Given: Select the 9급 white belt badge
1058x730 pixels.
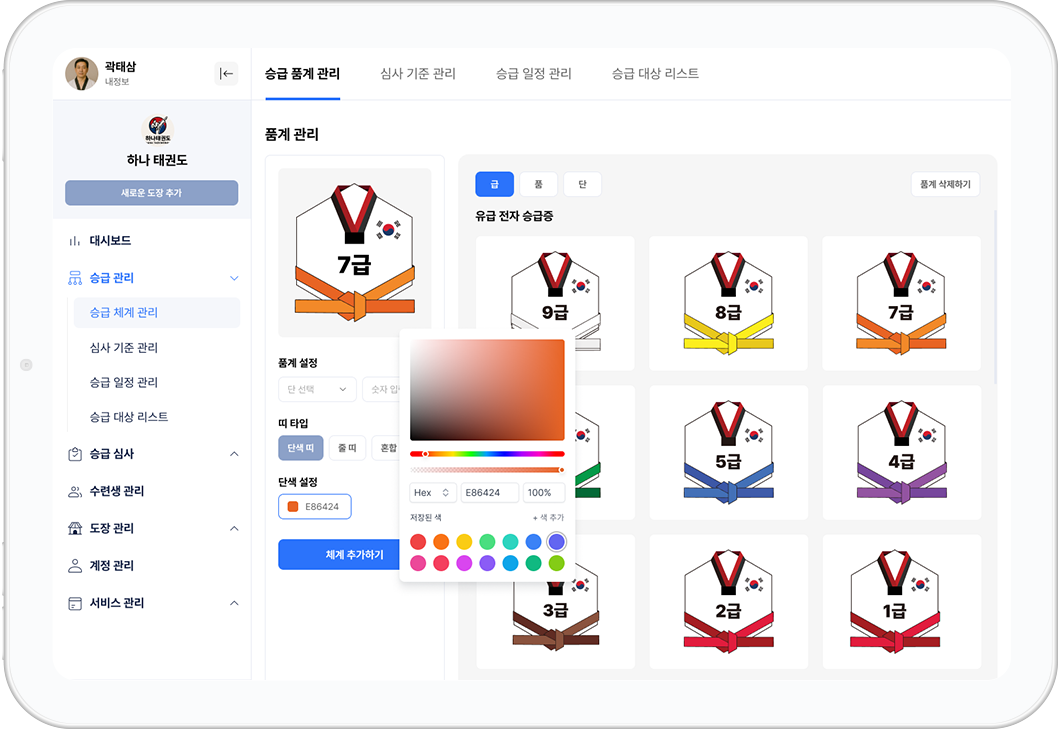Looking at the screenshot, I should (x=555, y=303).
